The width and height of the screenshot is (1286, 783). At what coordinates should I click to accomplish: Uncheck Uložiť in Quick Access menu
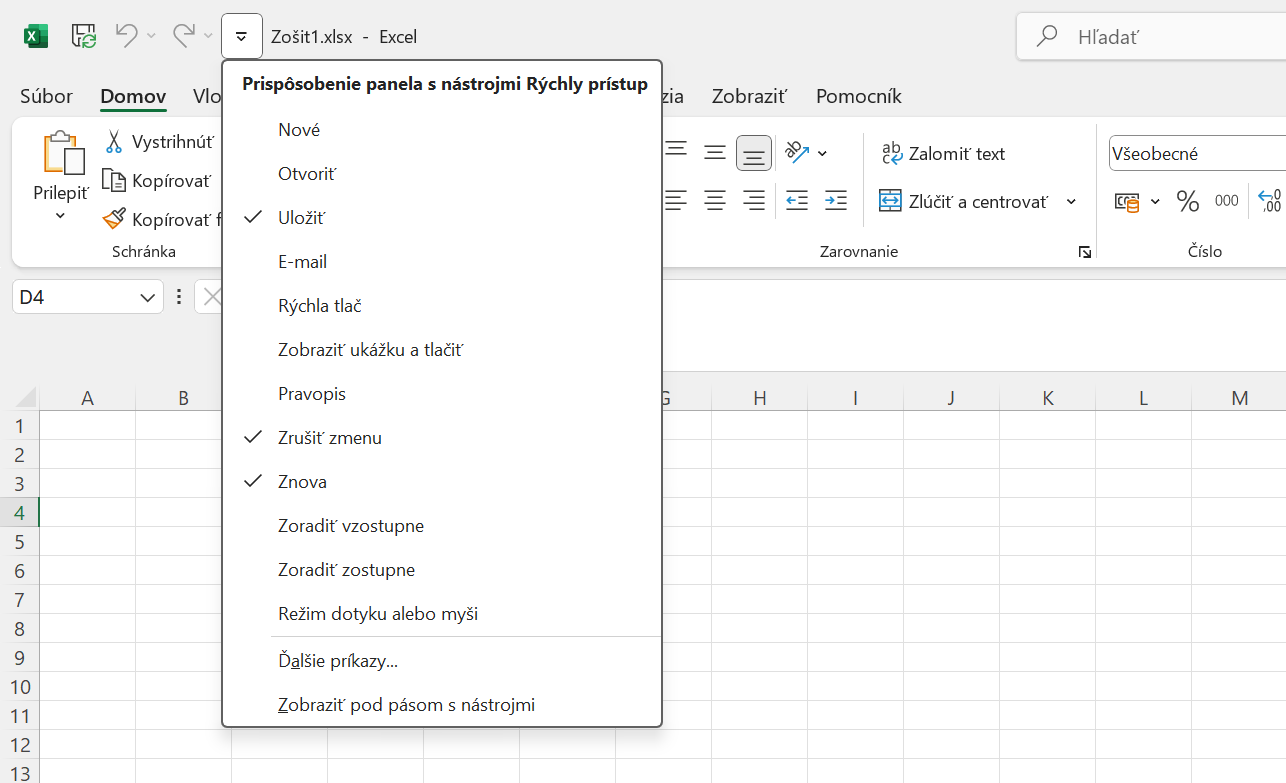point(442,218)
